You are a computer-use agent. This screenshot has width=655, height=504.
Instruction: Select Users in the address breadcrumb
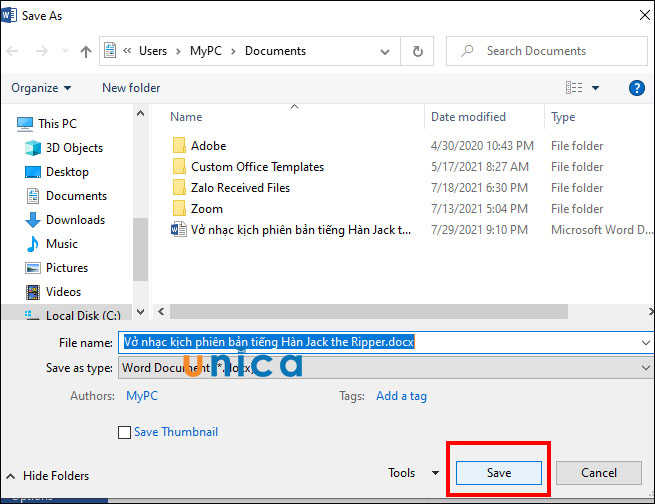pyautogui.click(x=153, y=51)
